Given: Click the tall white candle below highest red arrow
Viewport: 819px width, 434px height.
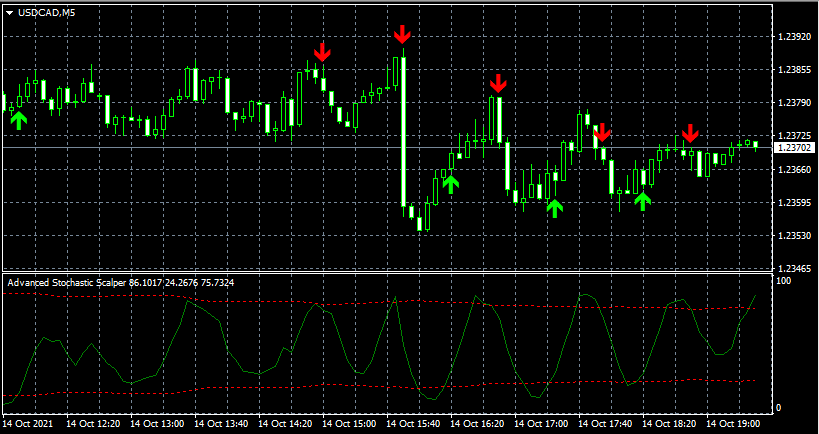Looking at the screenshot, I should (402, 130).
